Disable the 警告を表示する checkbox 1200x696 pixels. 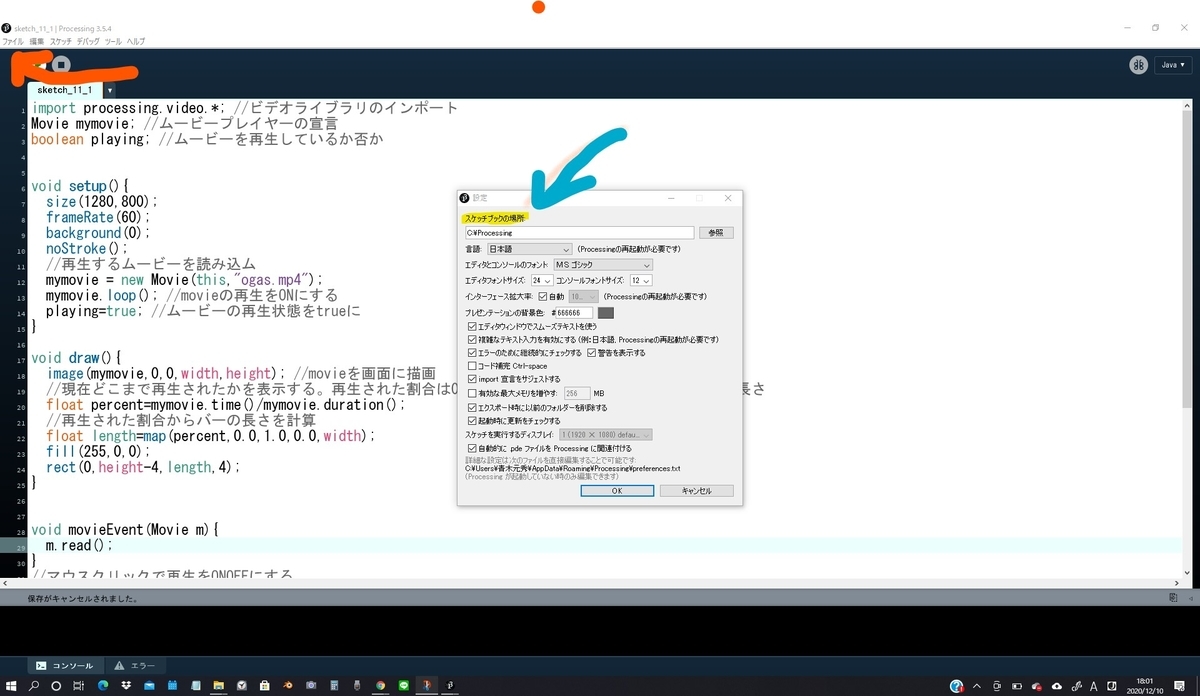pos(592,352)
